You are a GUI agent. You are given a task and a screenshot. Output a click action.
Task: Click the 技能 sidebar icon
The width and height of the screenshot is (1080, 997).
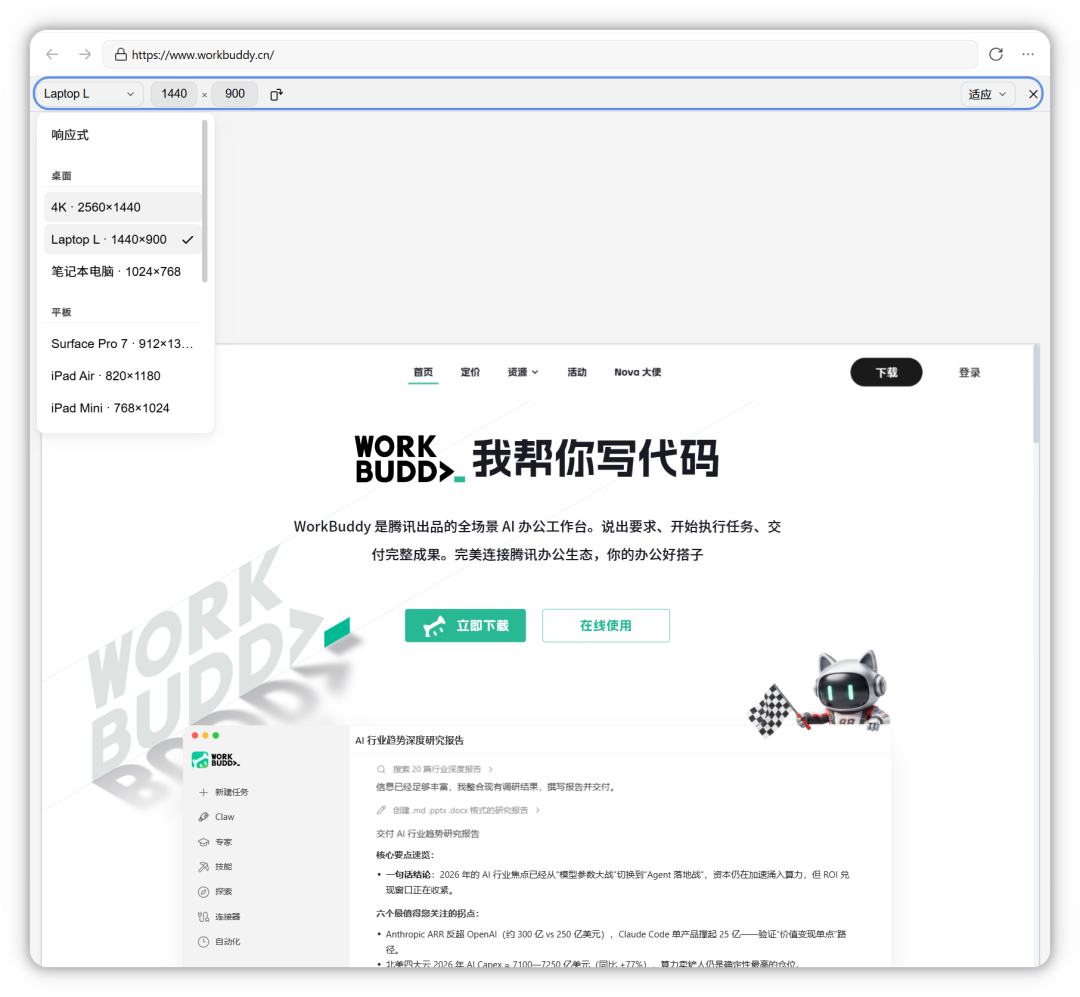click(203, 867)
